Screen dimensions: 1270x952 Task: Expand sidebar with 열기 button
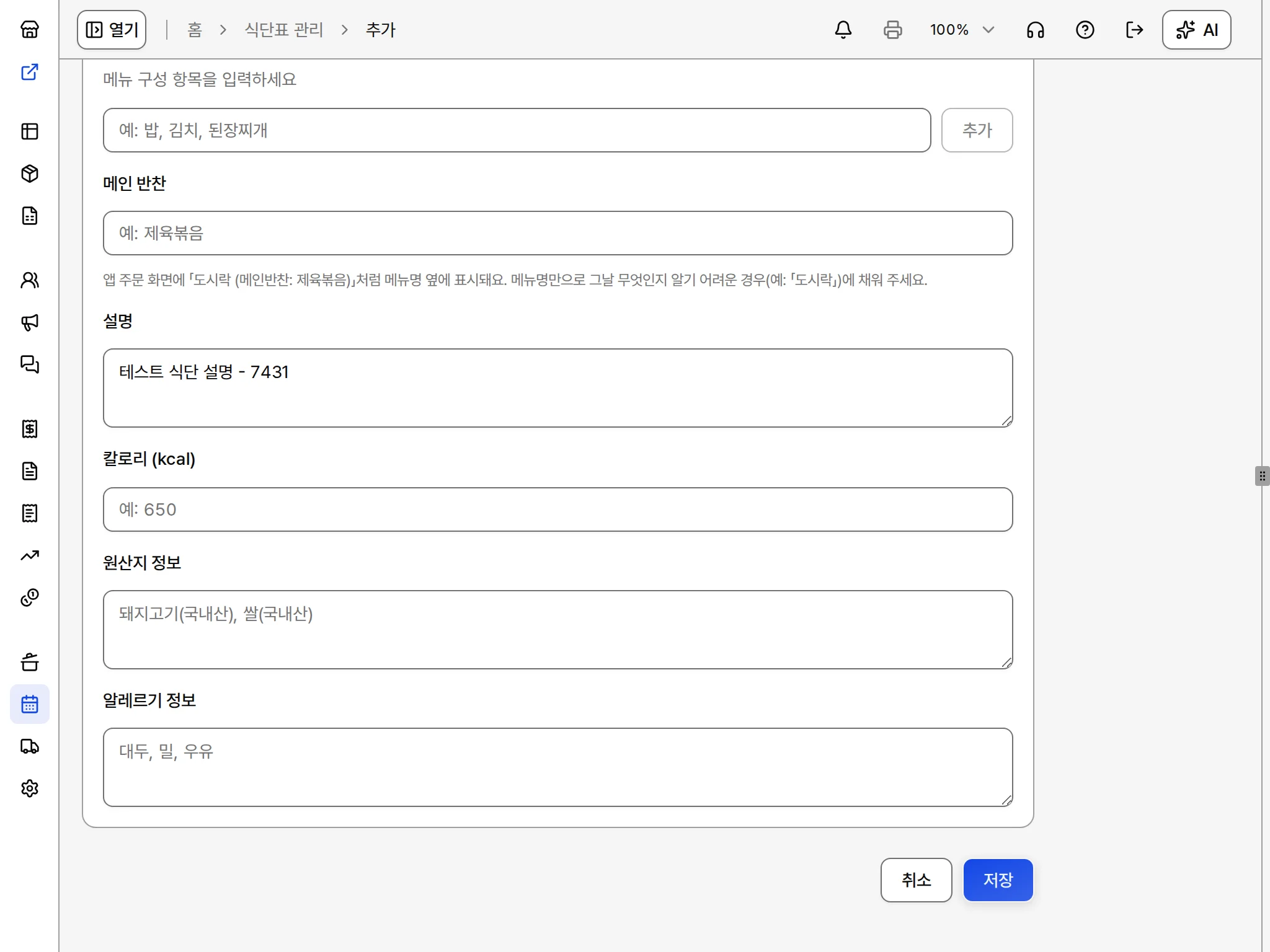tap(112, 30)
